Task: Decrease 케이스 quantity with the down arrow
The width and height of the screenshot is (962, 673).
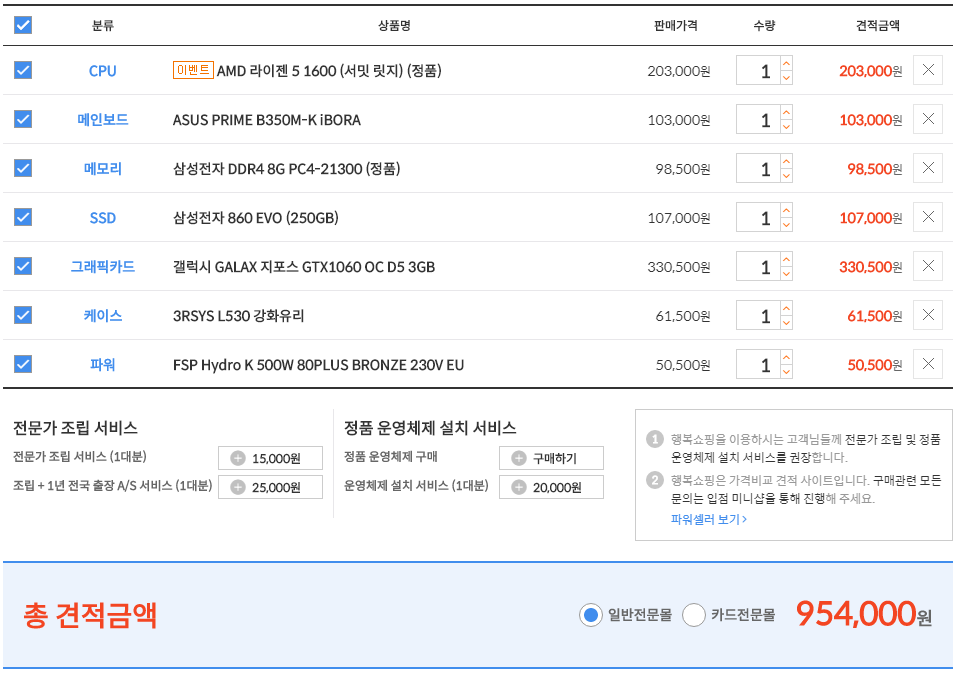Action: pyautogui.click(x=786, y=323)
